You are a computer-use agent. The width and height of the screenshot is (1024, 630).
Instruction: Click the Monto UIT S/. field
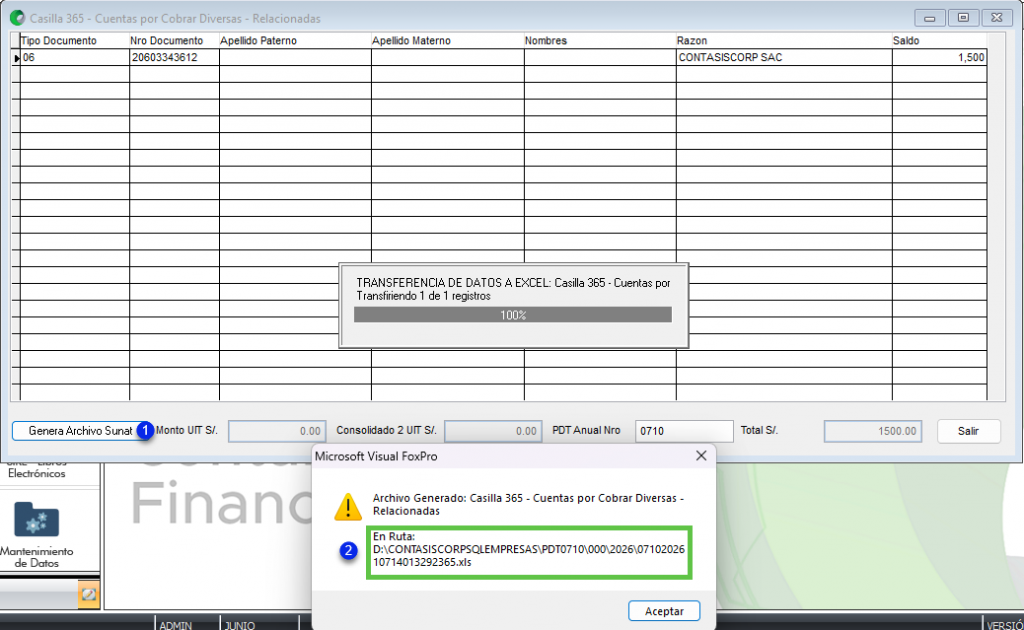coord(276,431)
